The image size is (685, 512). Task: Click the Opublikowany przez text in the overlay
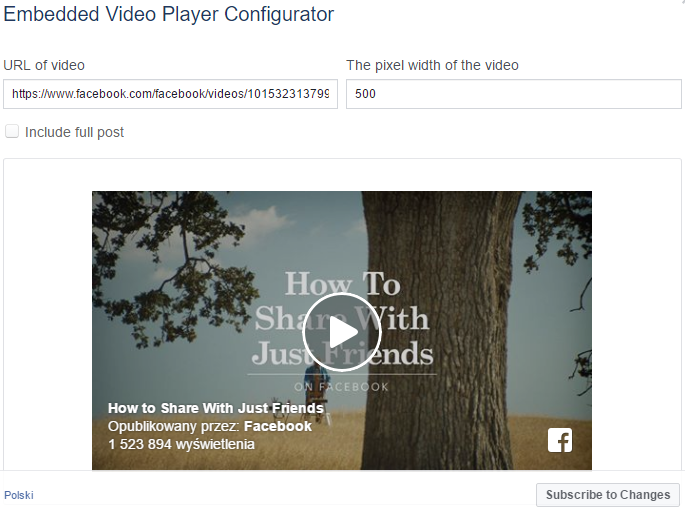click(x=173, y=426)
